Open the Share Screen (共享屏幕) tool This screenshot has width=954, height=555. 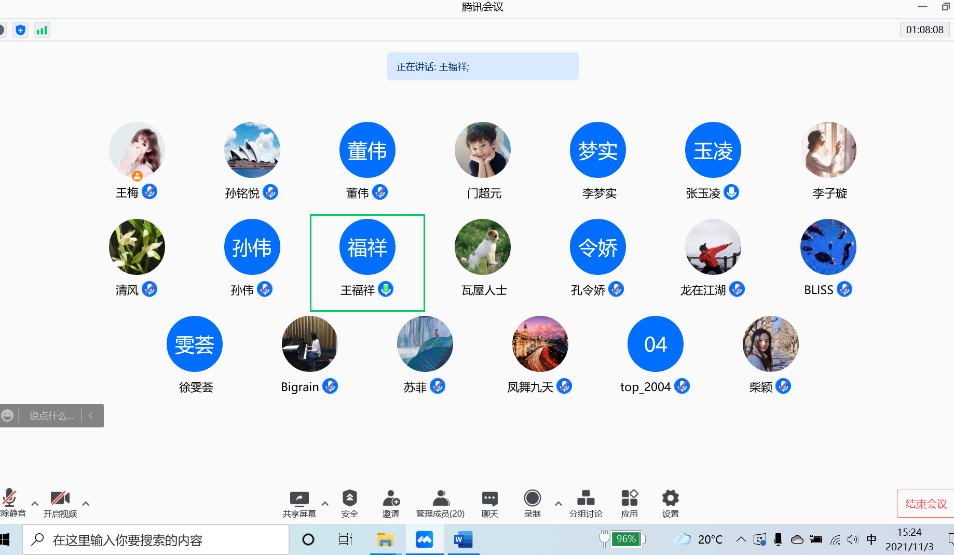click(298, 499)
